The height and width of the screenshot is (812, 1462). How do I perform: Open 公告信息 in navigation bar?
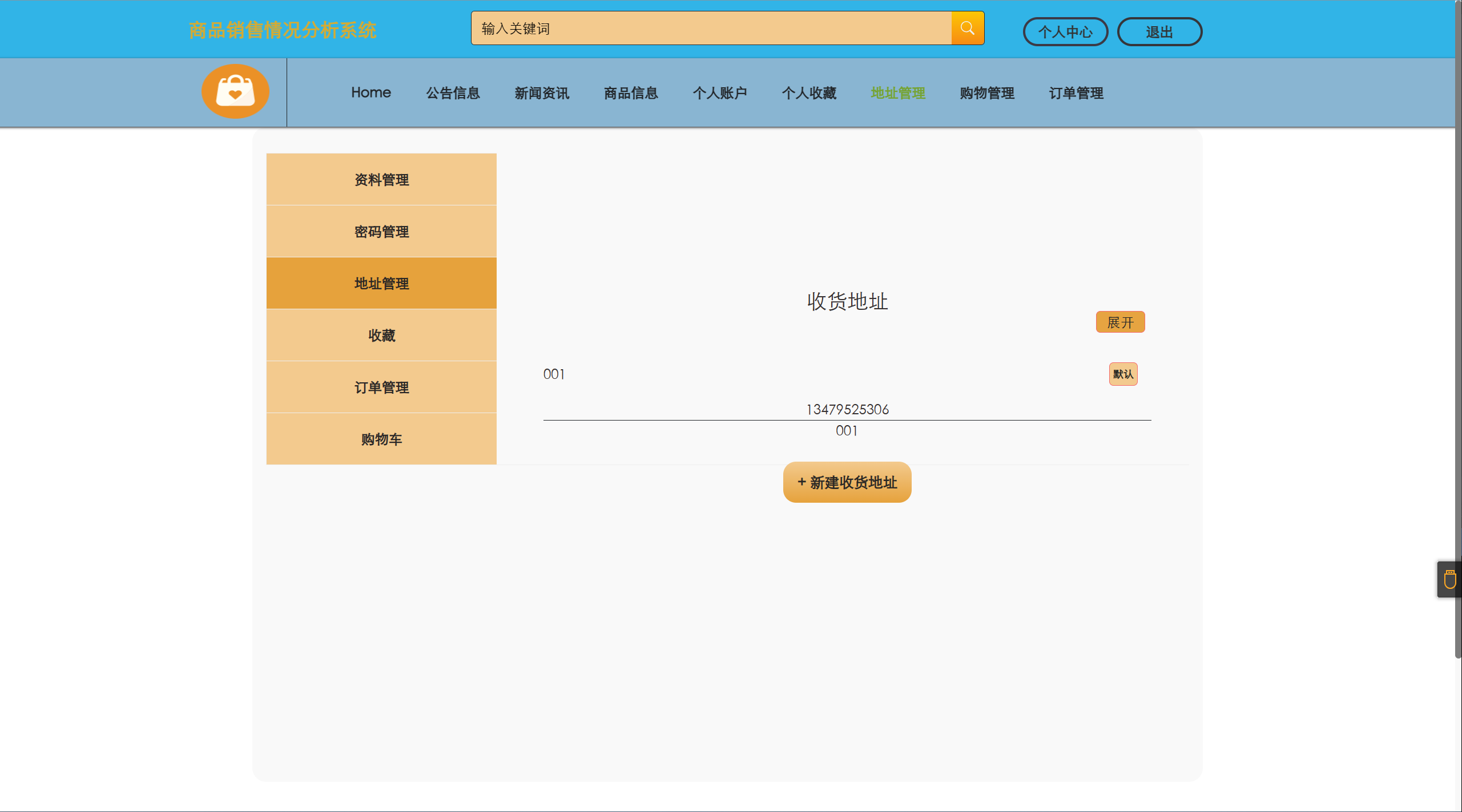453,93
